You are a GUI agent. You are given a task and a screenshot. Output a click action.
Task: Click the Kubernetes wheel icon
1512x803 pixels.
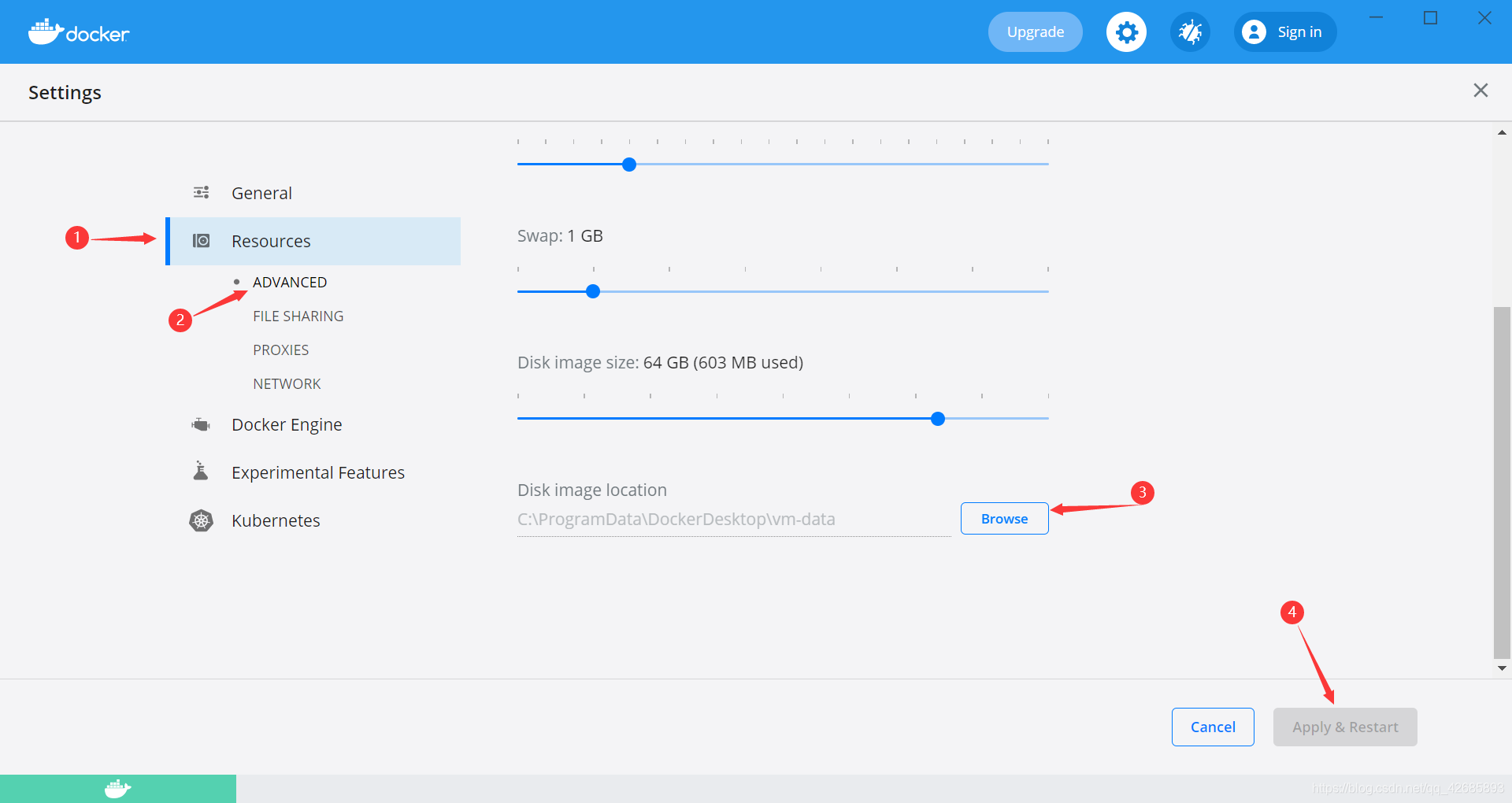[x=202, y=520]
